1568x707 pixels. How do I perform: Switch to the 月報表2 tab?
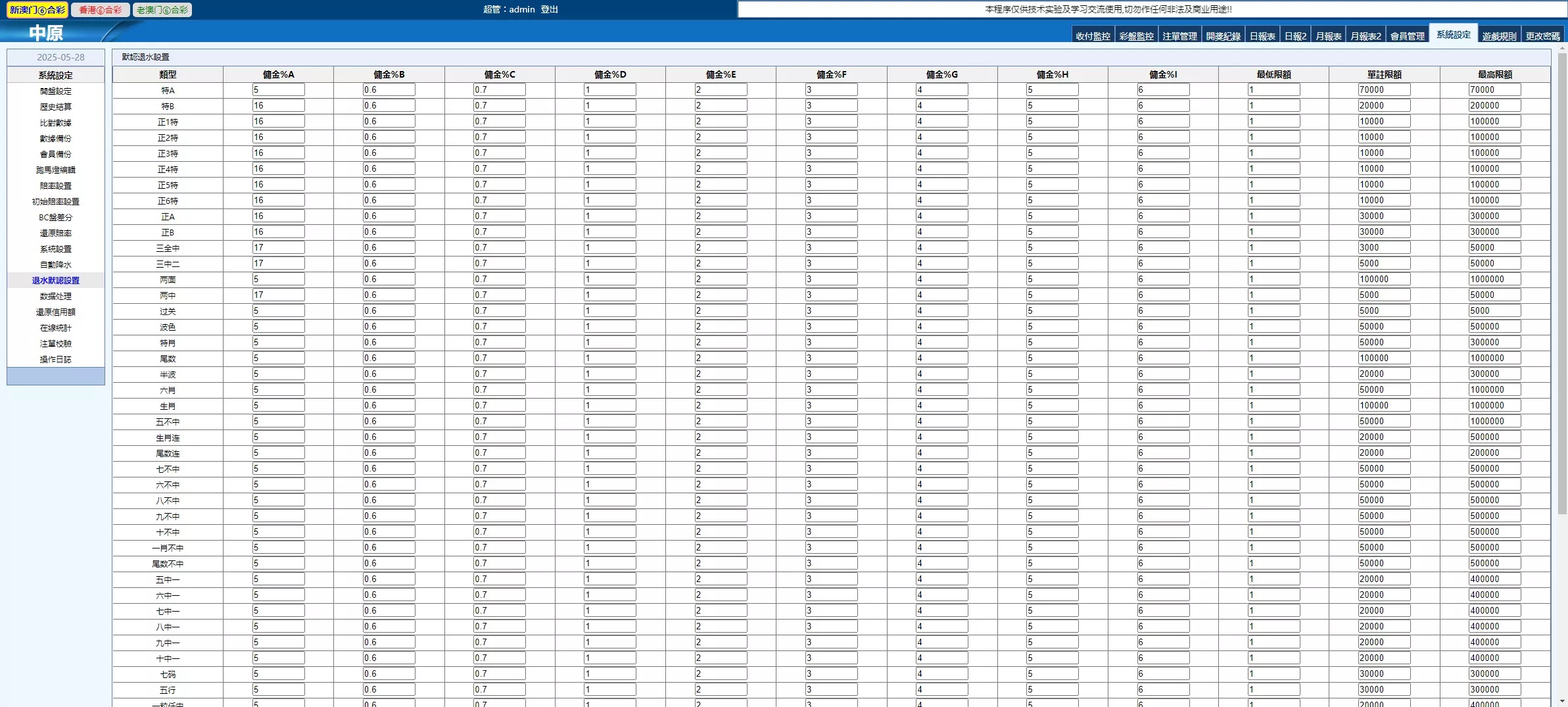pyautogui.click(x=1366, y=36)
